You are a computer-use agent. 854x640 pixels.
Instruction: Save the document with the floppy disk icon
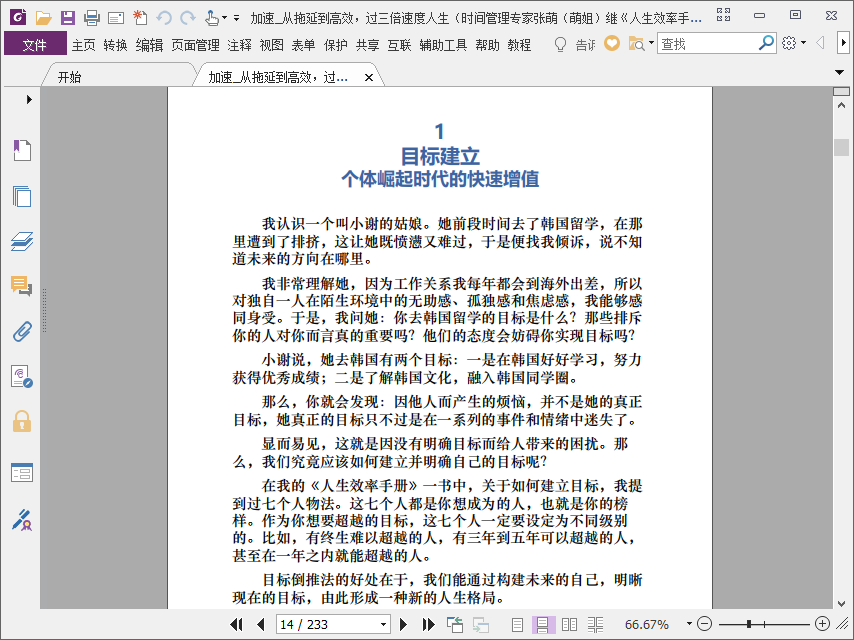tap(68, 18)
